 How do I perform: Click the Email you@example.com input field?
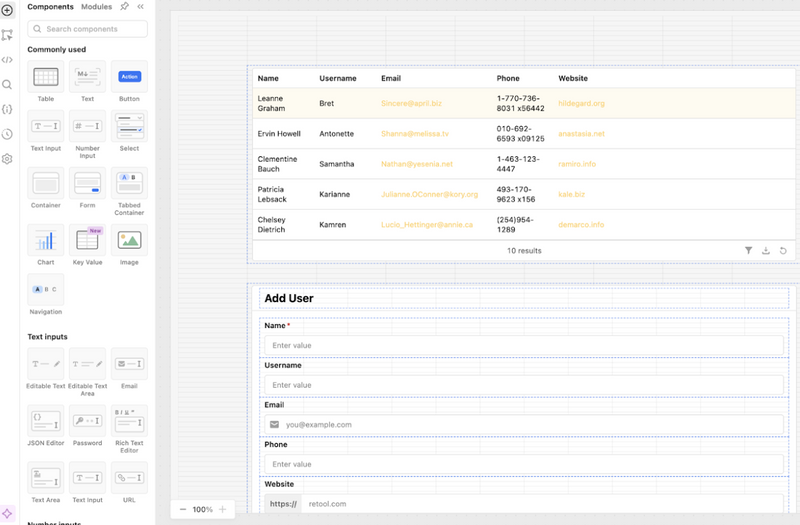[x=524, y=424]
